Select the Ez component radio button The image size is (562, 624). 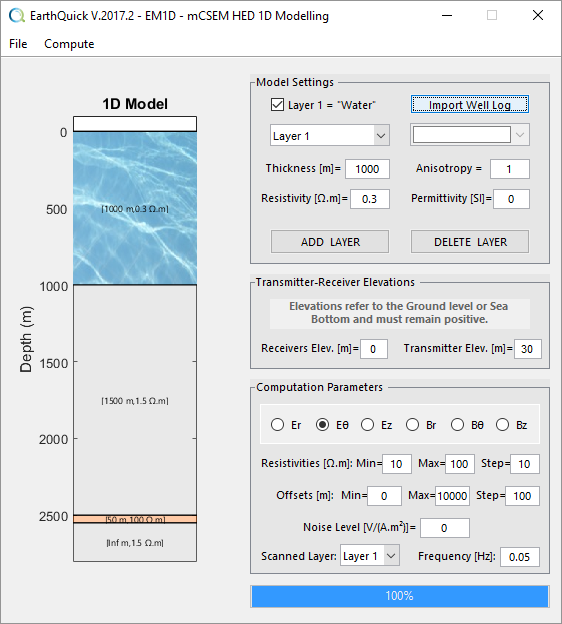click(x=367, y=425)
